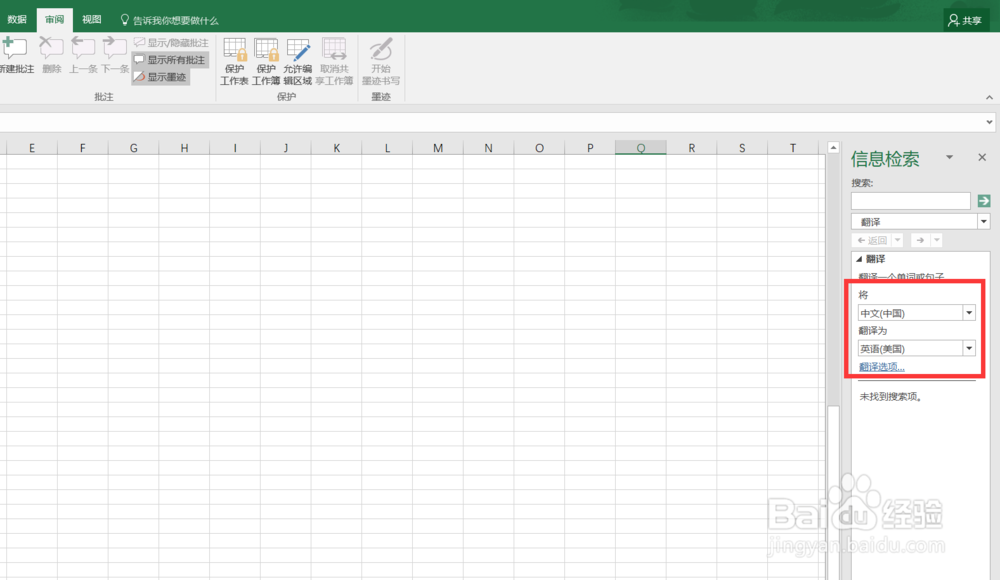Toggle Show All Comments (显示所有批注)
Image resolution: width=1000 pixels, height=580 pixels.
point(170,60)
